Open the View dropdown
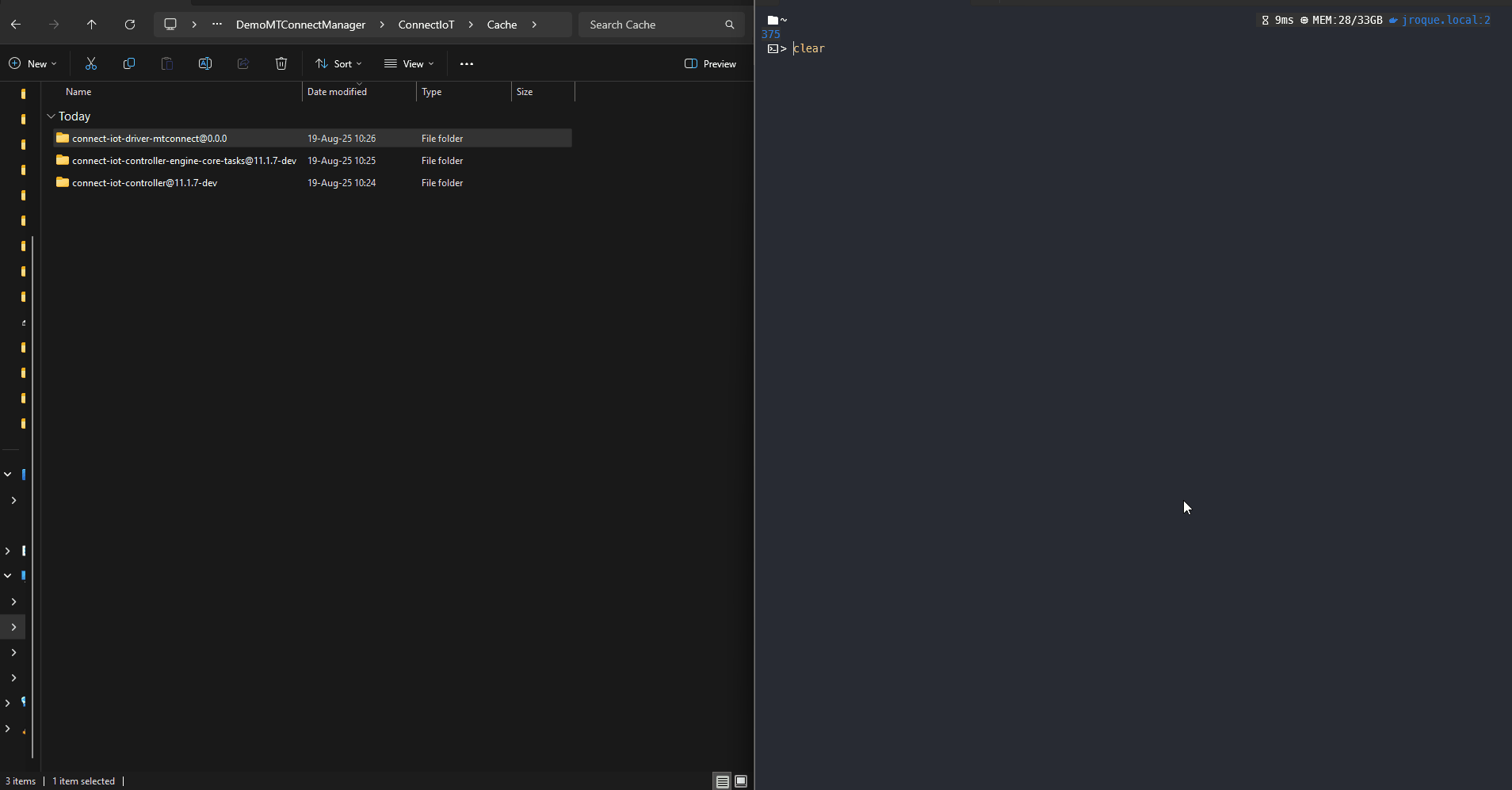1512x790 pixels. tap(409, 63)
